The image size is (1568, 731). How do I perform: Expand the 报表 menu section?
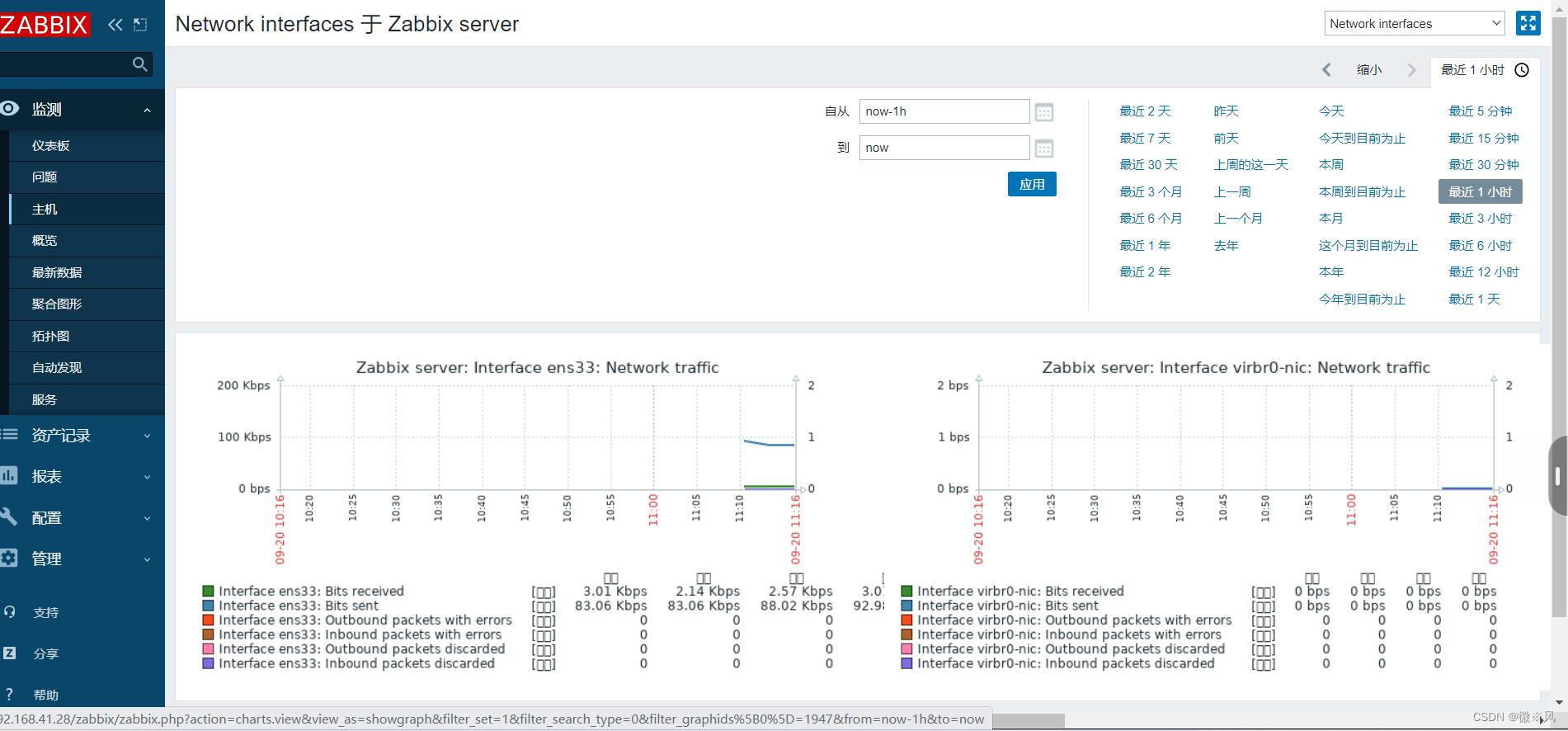(147, 477)
